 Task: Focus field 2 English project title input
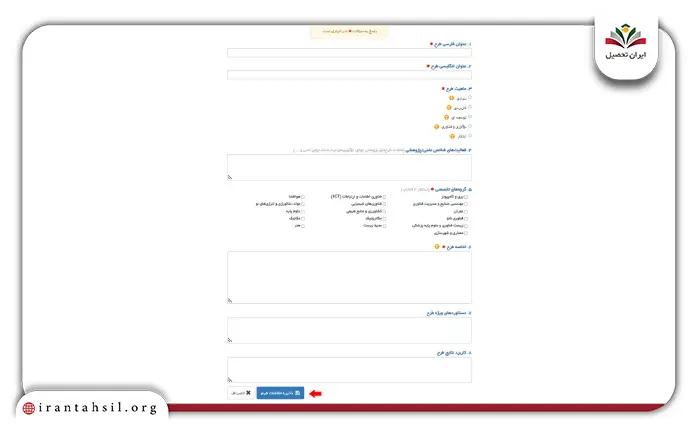coord(349,75)
